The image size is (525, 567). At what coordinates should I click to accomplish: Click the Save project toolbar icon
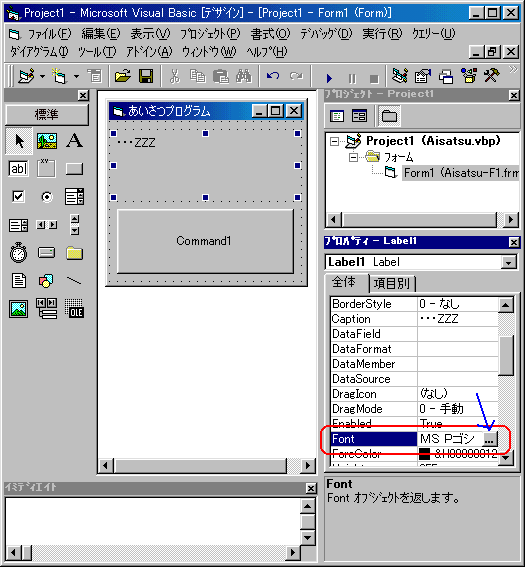[x=146, y=76]
